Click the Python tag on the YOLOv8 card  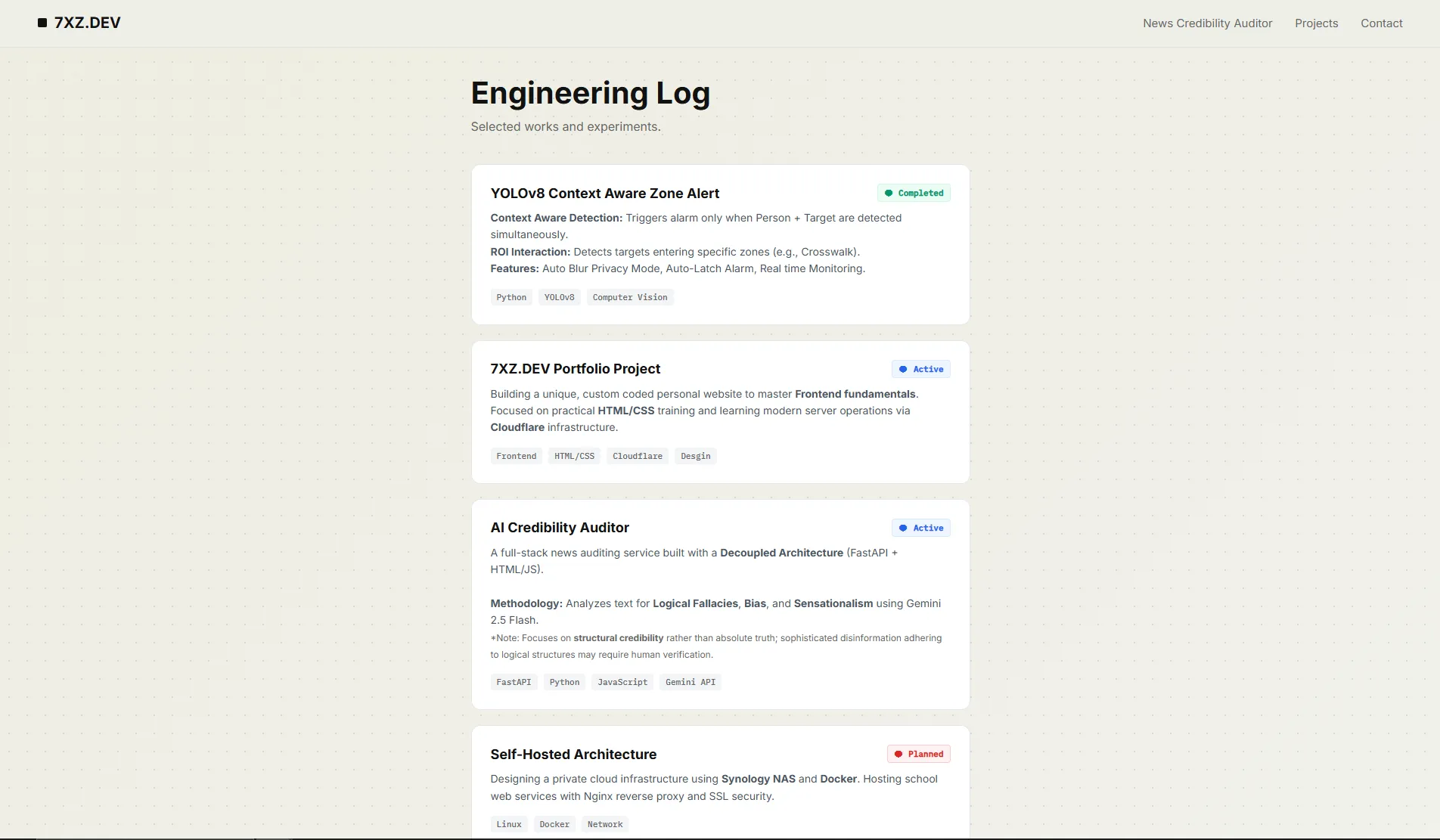click(511, 297)
